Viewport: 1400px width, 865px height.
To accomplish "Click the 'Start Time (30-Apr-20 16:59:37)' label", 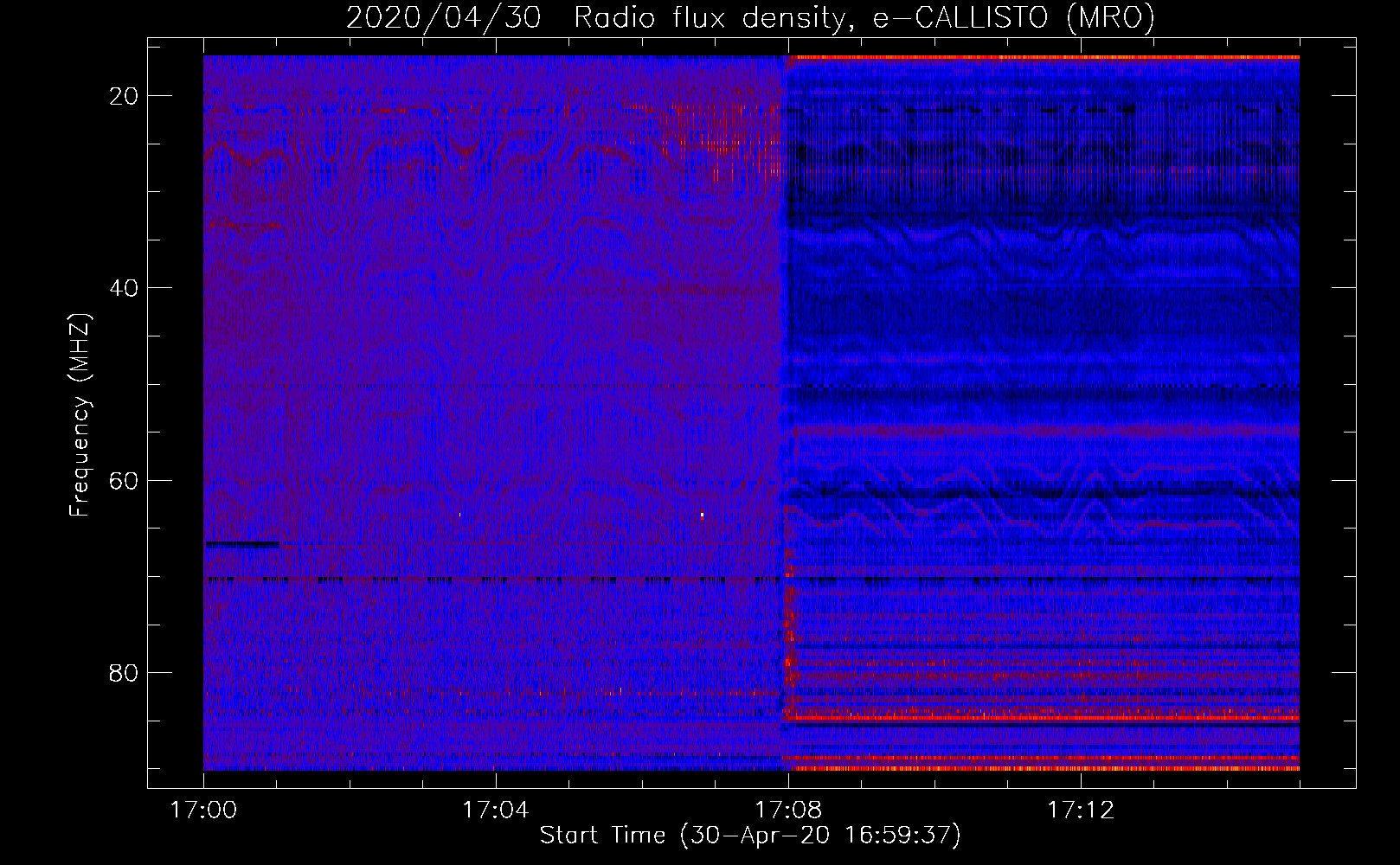I will pyautogui.click(x=750, y=836).
